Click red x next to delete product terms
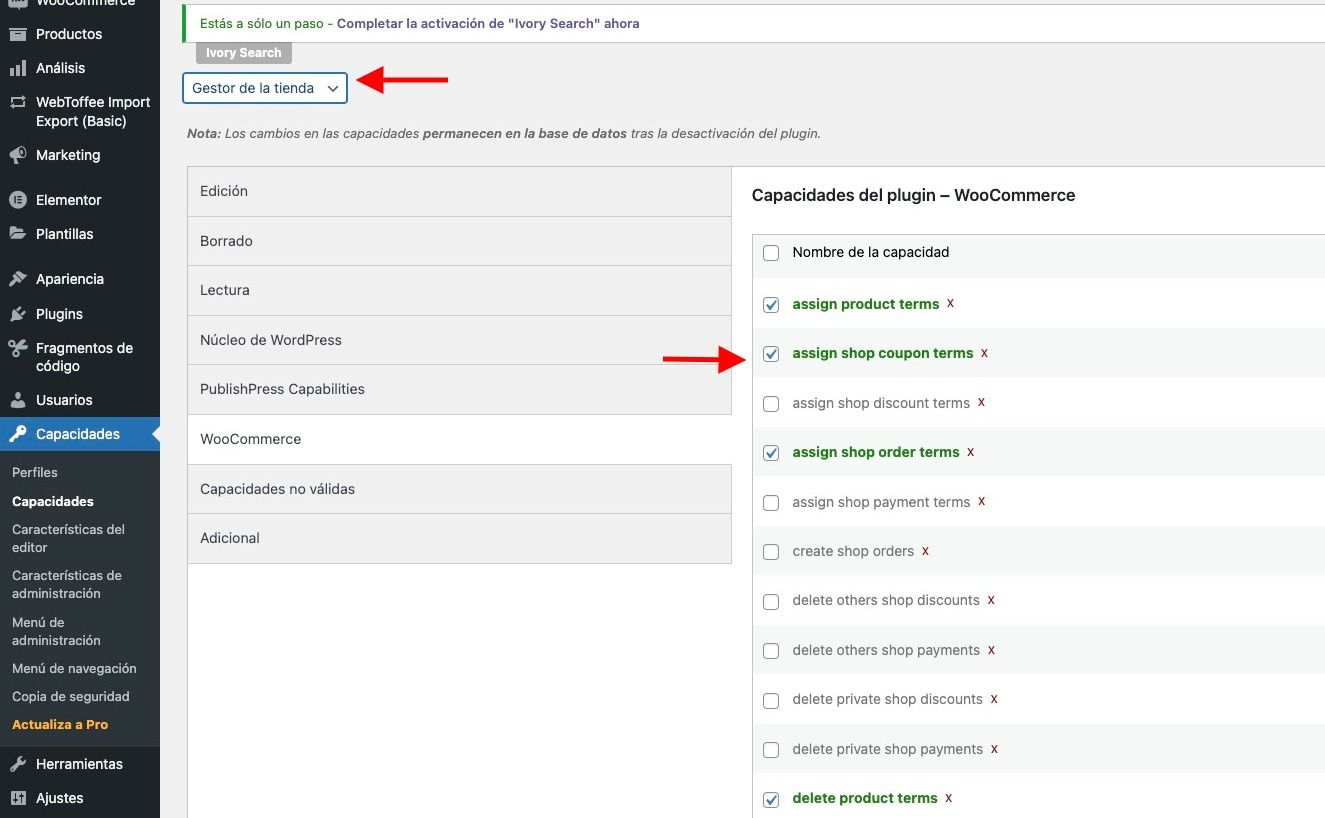Viewport: 1325px width, 818px height. tap(948, 798)
